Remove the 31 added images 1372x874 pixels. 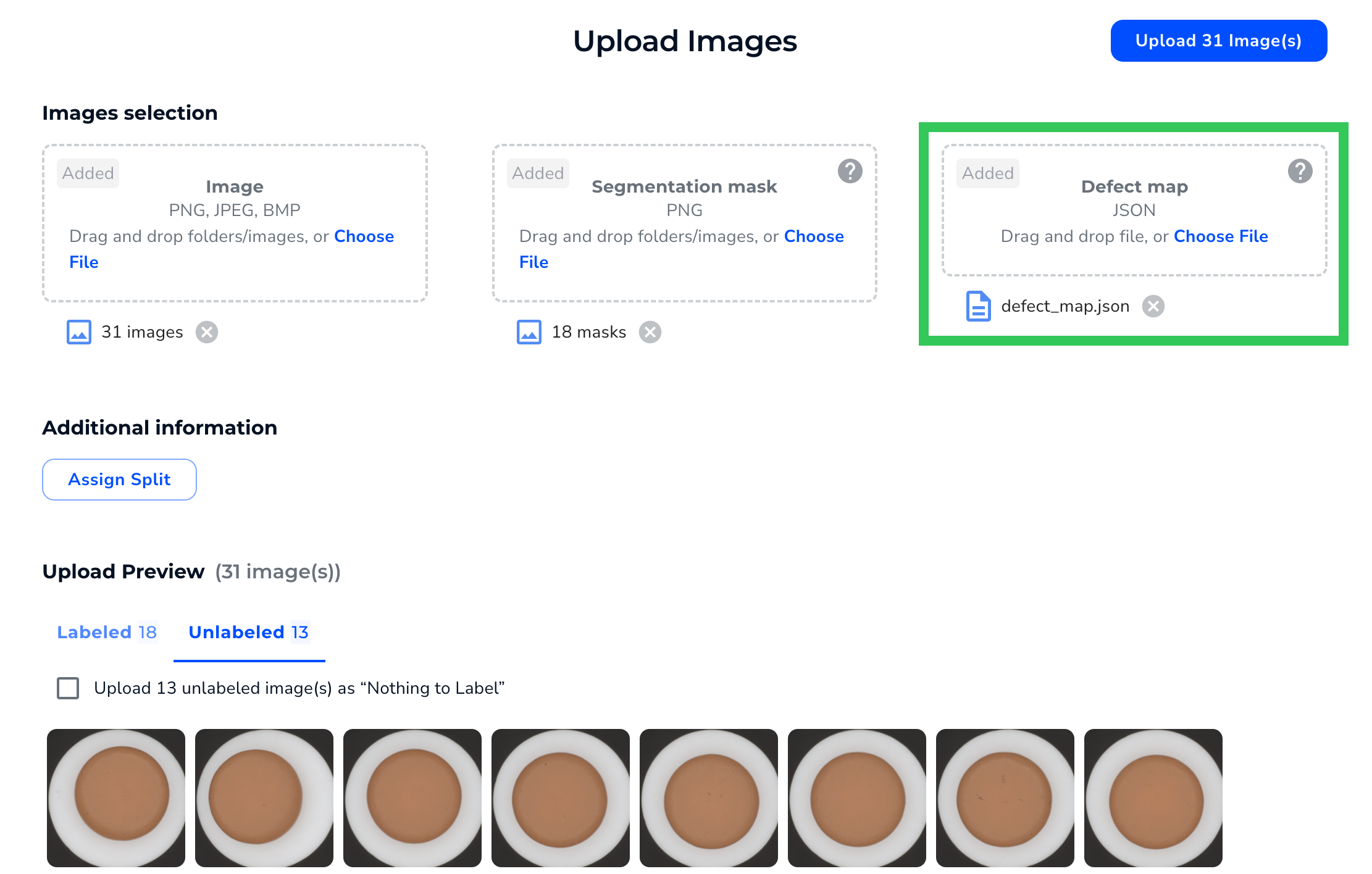point(207,331)
